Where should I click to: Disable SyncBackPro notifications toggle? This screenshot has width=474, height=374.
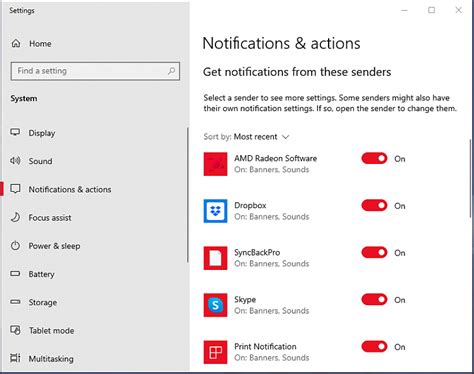[x=374, y=252]
